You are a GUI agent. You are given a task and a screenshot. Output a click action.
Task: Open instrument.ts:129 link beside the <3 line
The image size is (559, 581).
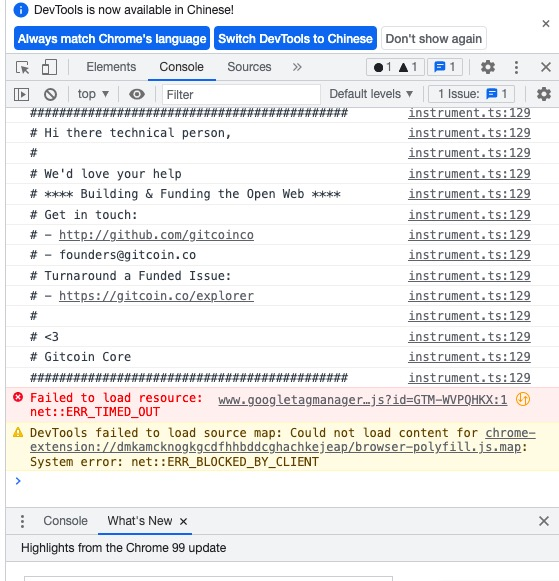tap(469, 337)
